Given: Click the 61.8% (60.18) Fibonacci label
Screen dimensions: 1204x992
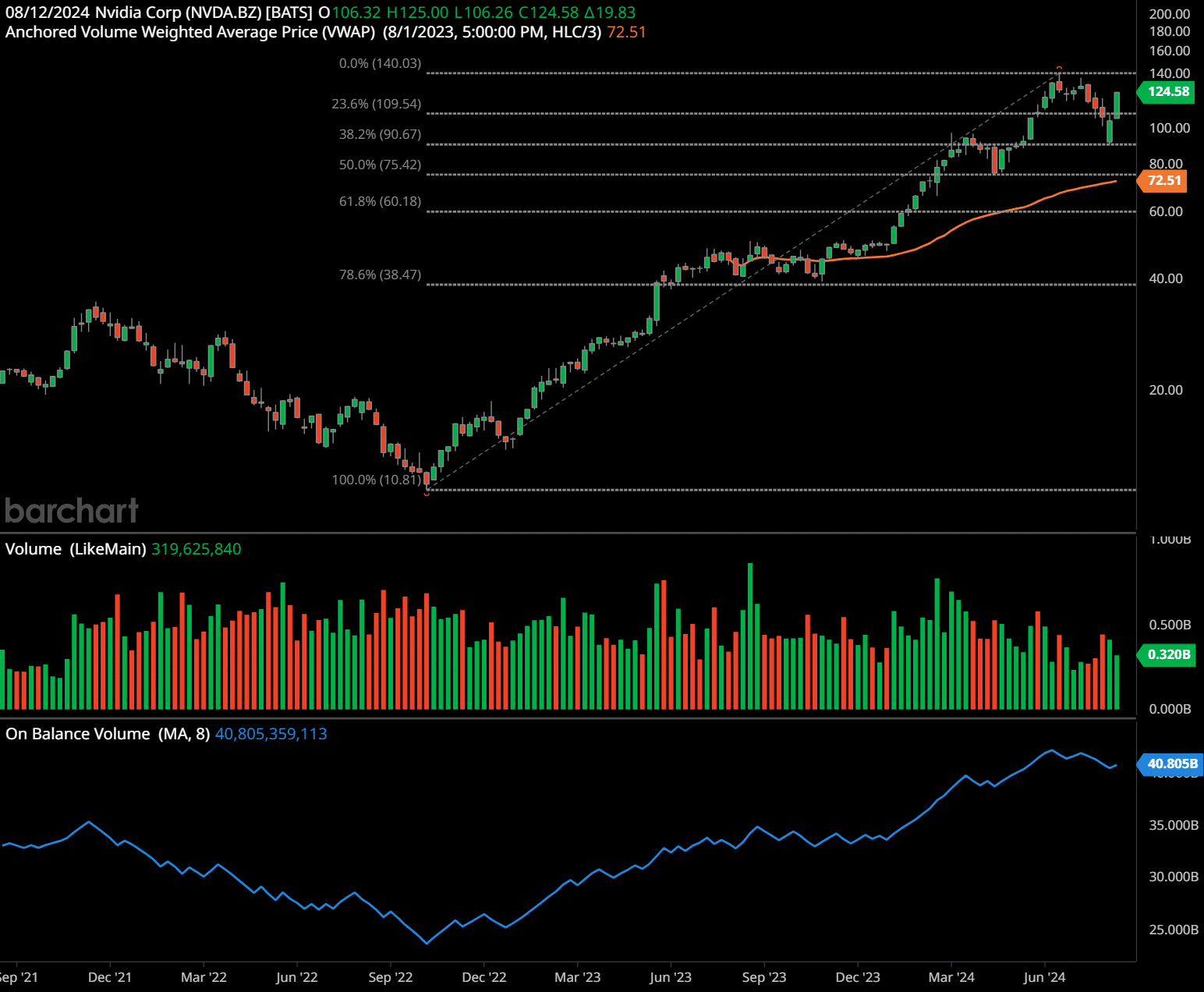Looking at the screenshot, I should (x=380, y=201).
